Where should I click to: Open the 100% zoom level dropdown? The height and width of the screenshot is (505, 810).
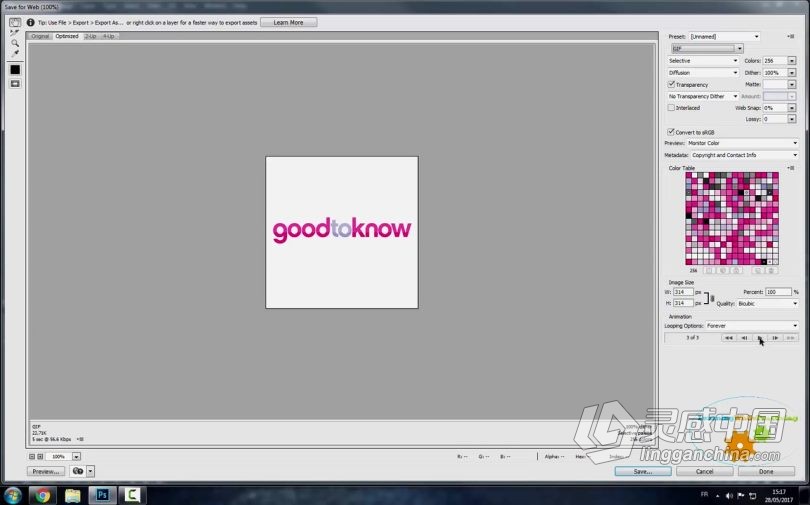76,457
